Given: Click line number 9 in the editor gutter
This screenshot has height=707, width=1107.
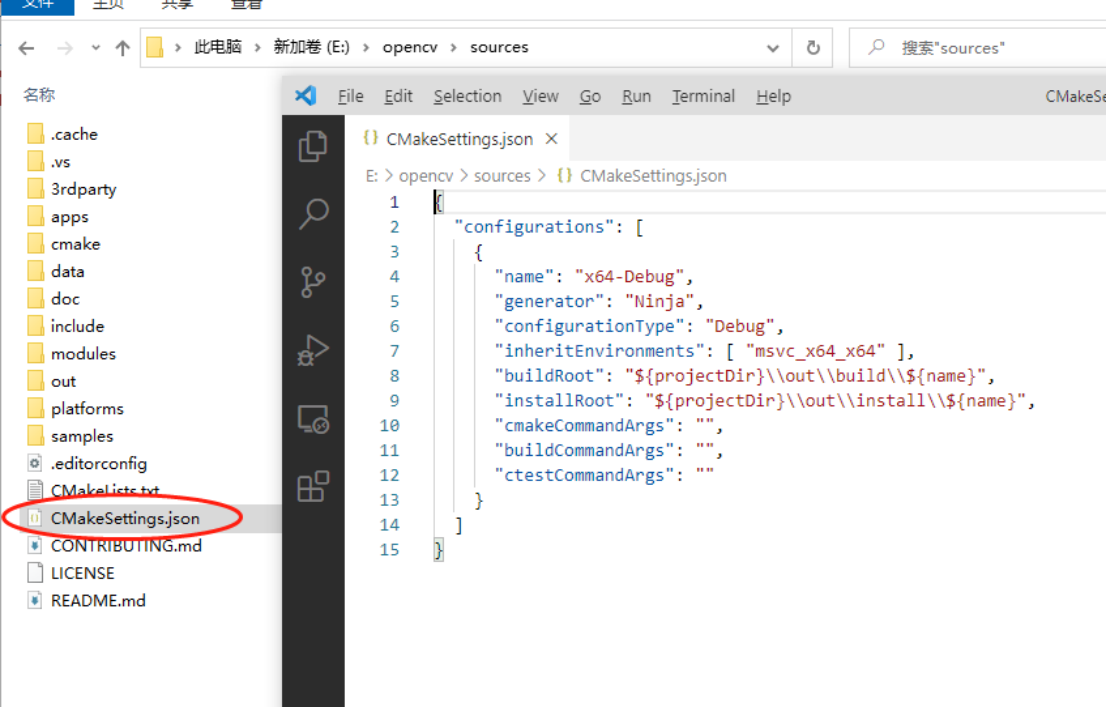Looking at the screenshot, I should click(394, 401).
